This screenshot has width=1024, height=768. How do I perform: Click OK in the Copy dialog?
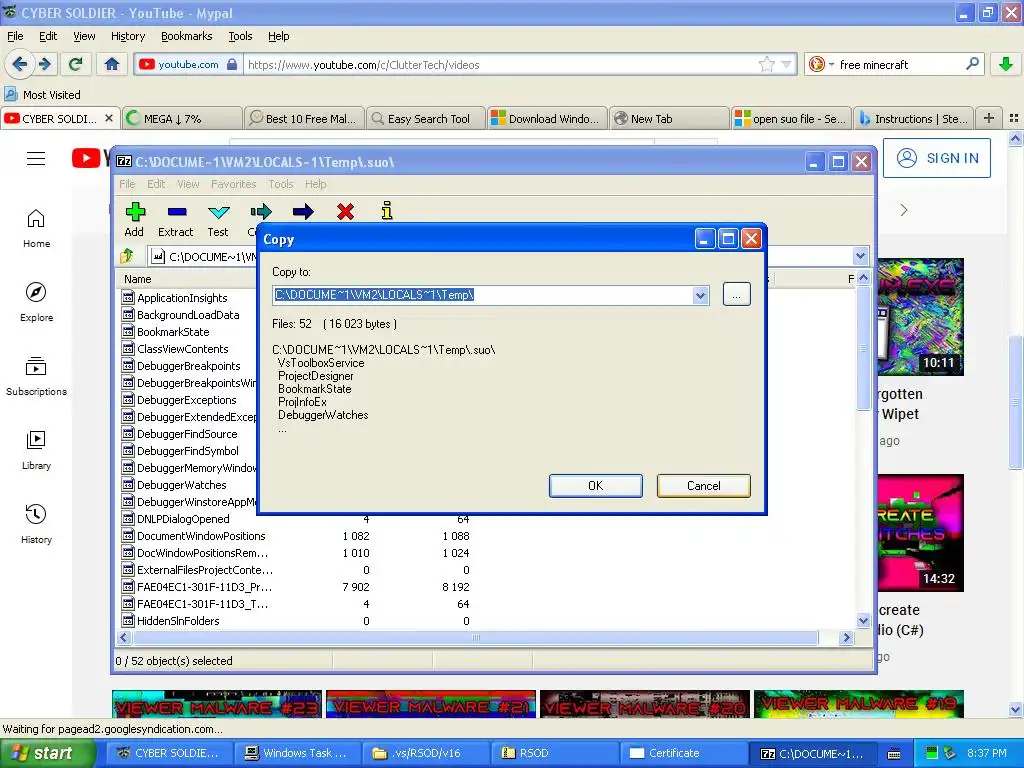pyautogui.click(x=596, y=486)
